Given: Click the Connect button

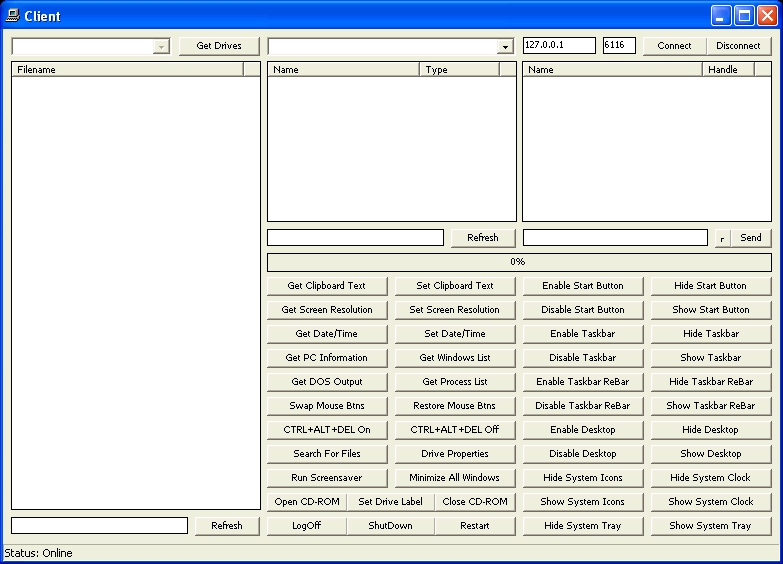Looking at the screenshot, I should pyautogui.click(x=674, y=46).
